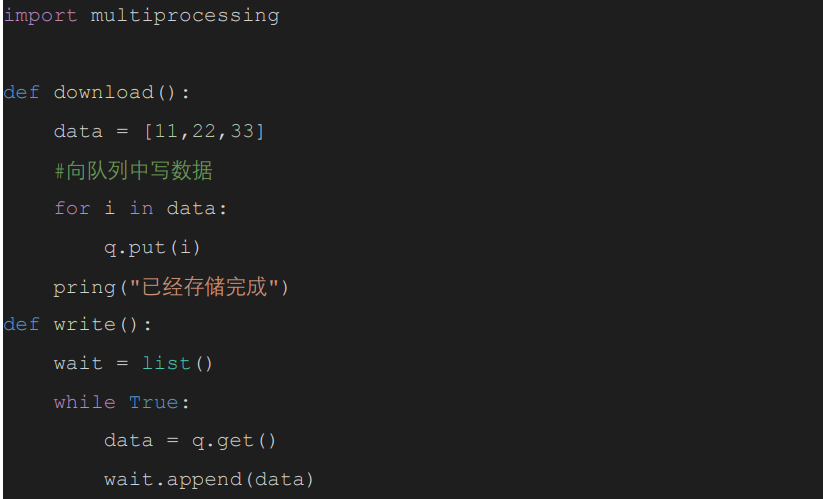Click the for keyword in the loop
823x499 pixels.
tap(72, 208)
